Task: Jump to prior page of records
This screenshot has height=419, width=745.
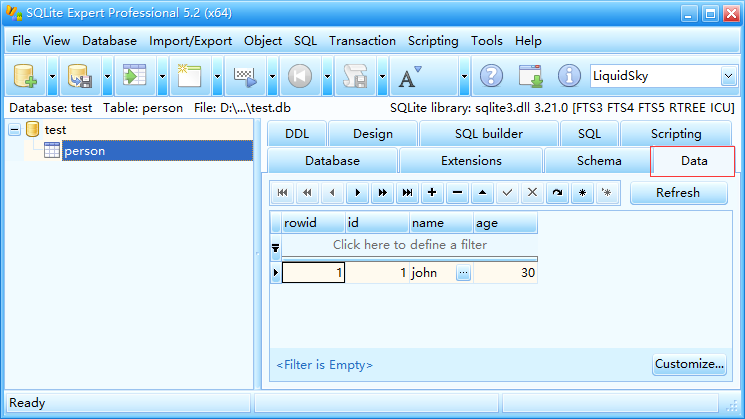Action: [307, 192]
